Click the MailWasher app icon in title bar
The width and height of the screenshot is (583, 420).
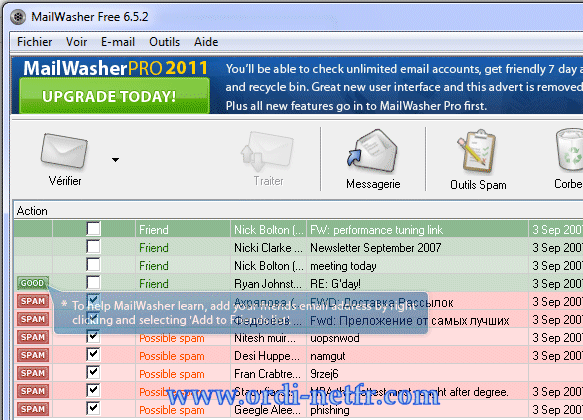coord(18,17)
